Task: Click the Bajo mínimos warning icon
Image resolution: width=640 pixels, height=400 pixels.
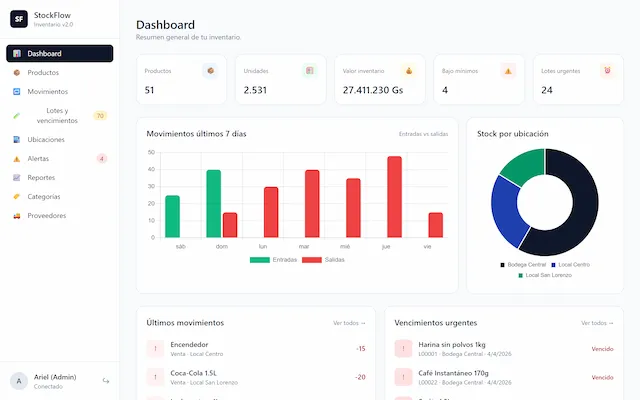Action: pos(508,70)
